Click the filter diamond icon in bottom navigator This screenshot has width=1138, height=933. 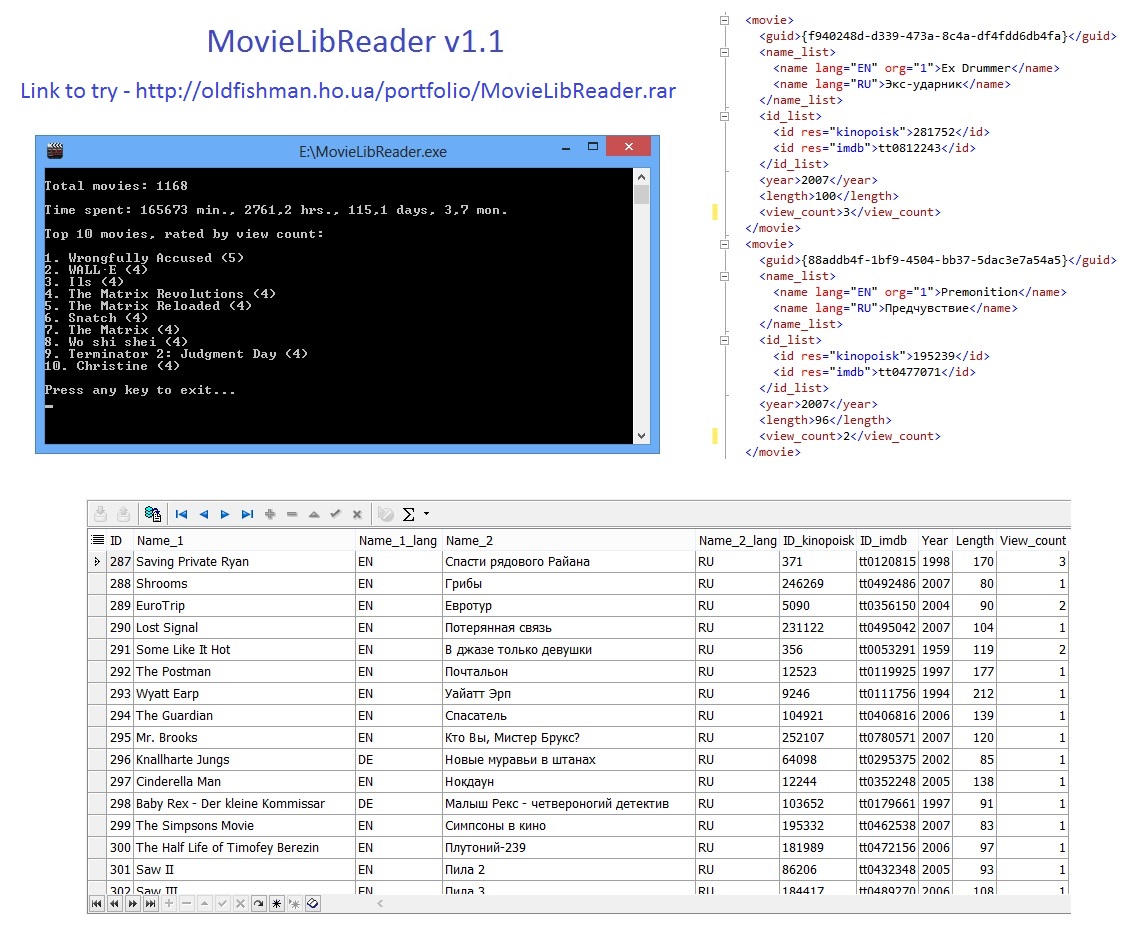pos(312,904)
